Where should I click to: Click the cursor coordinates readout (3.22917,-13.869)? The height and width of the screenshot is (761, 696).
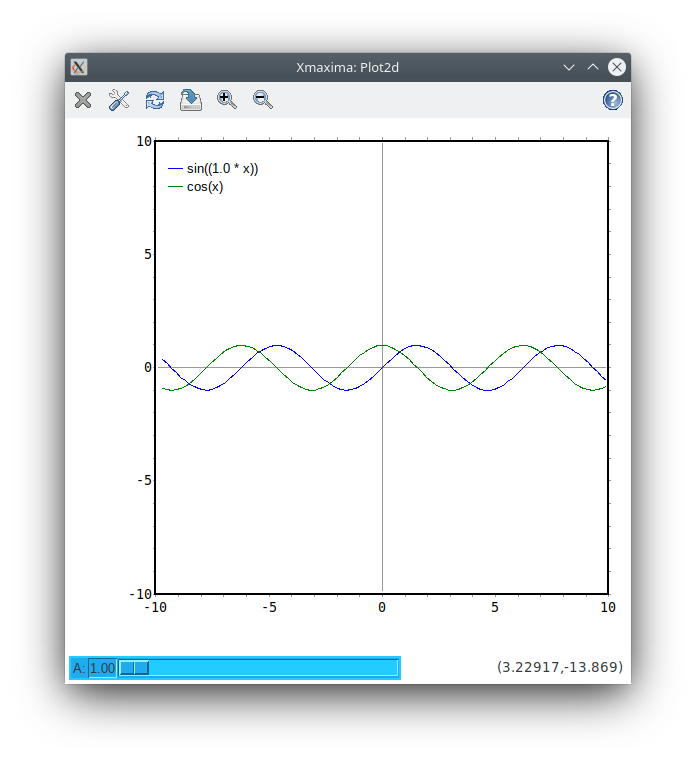coord(560,667)
